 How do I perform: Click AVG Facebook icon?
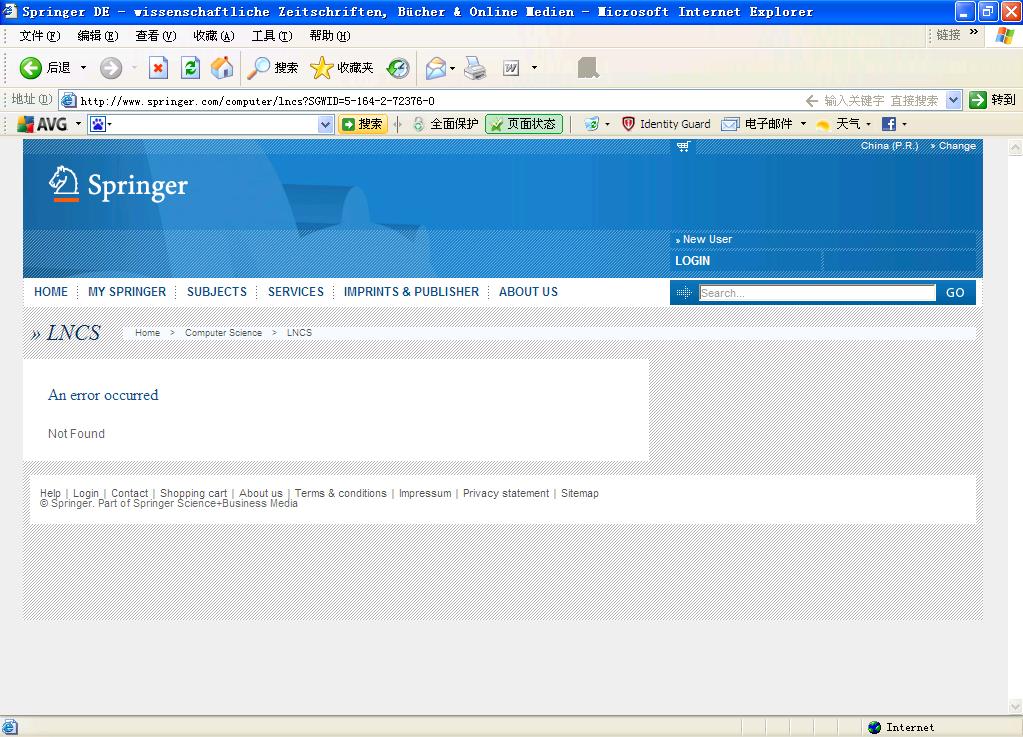(x=889, y=124)
